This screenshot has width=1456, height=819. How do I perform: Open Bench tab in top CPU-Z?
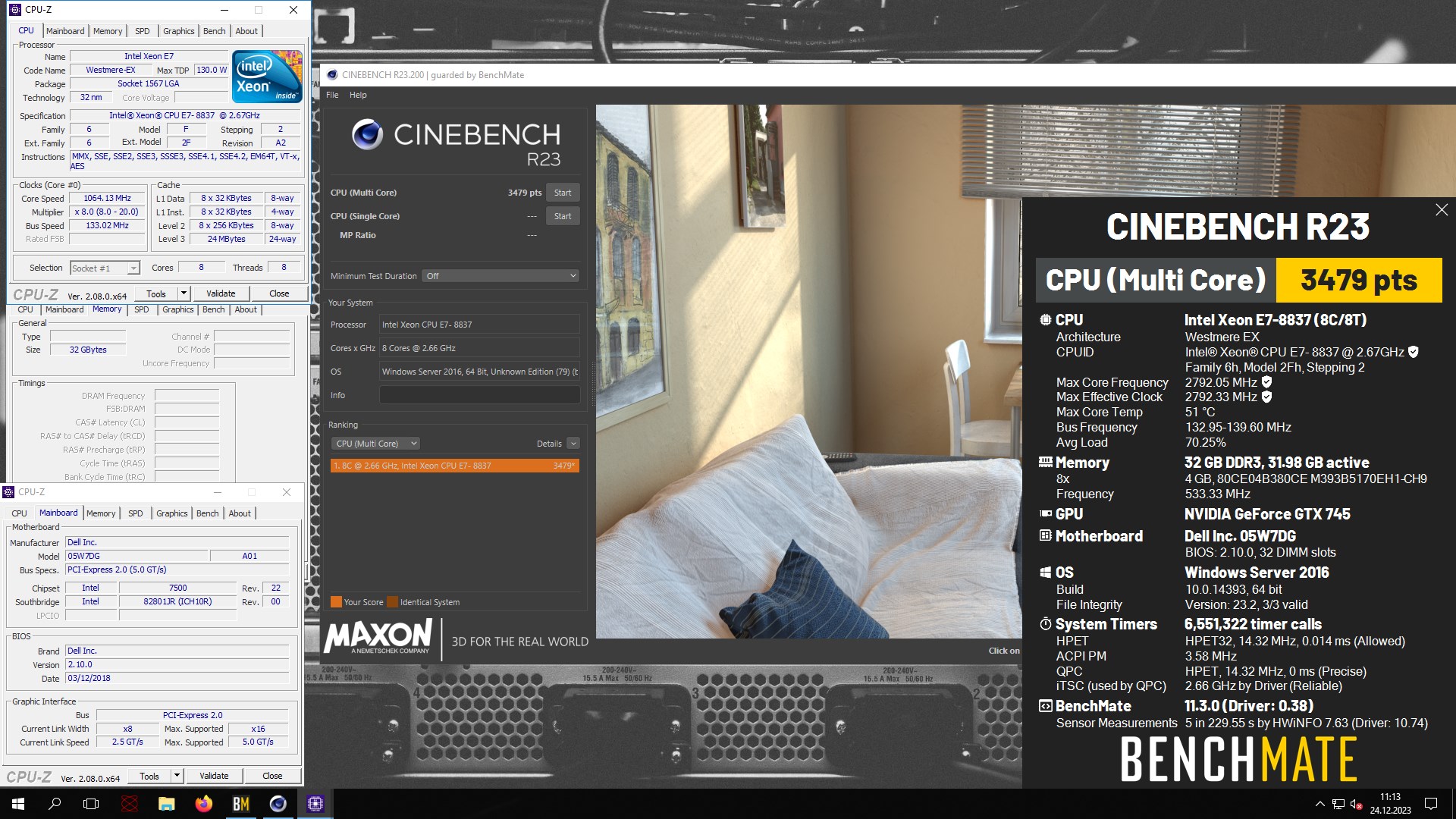tap(215, 31)
